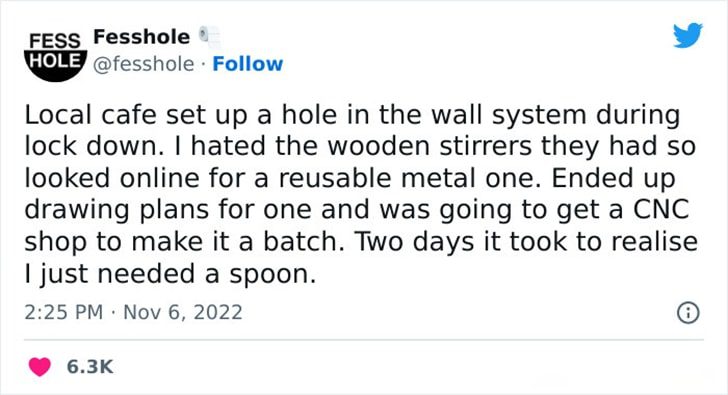Click the Fesshole display name
Image resolution: width=728 pixels, height=395 pixels.
point(142,37)
